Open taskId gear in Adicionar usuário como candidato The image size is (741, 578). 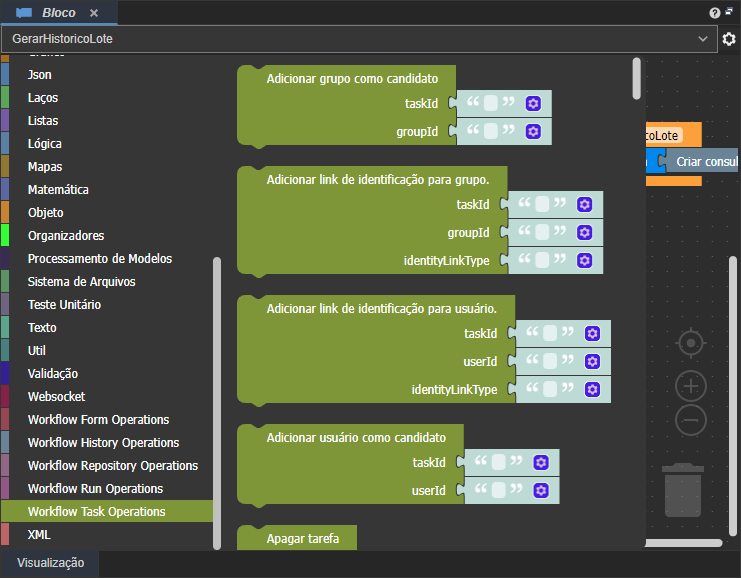point(541,462)
